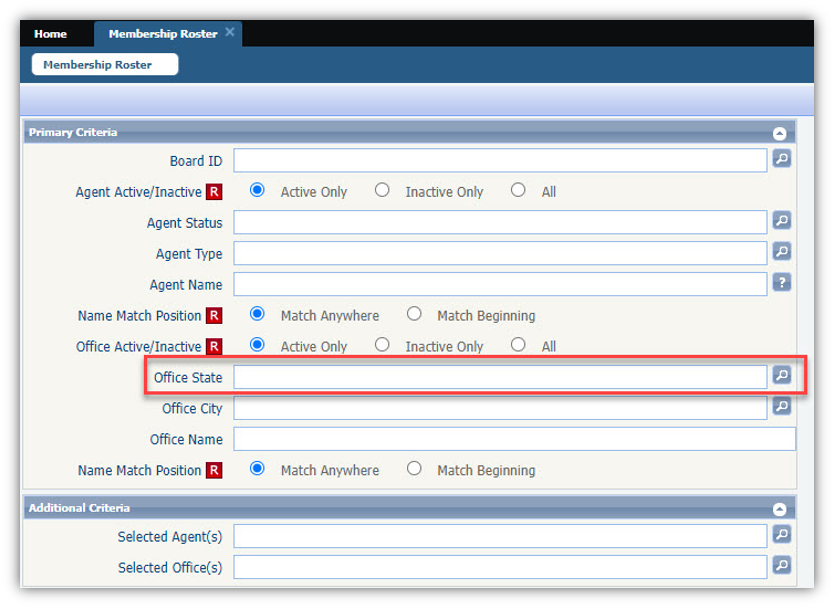Select Inactive Only for Office Active/Inactive
834x608 pixels.
click(382, 345)
